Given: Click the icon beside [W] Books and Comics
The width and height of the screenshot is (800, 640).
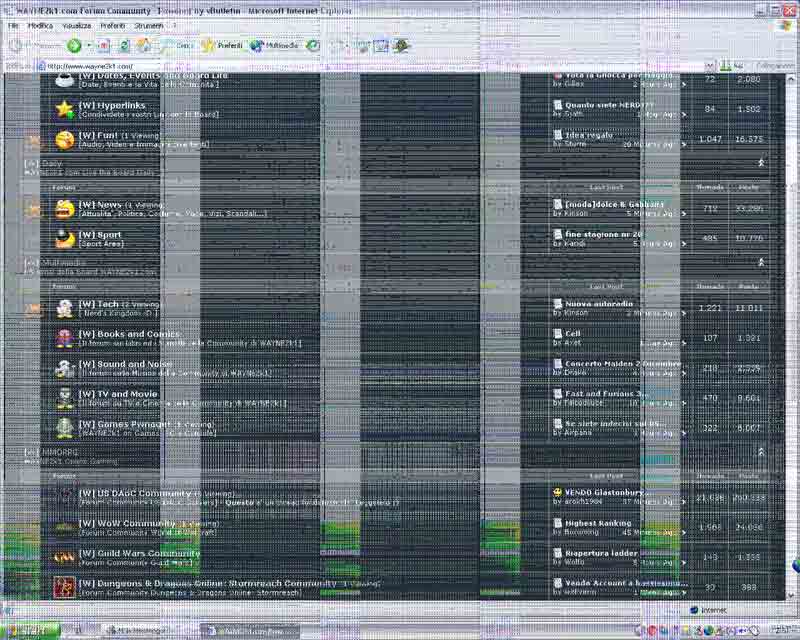Looking at the screenshot, I should pos(65,338).
